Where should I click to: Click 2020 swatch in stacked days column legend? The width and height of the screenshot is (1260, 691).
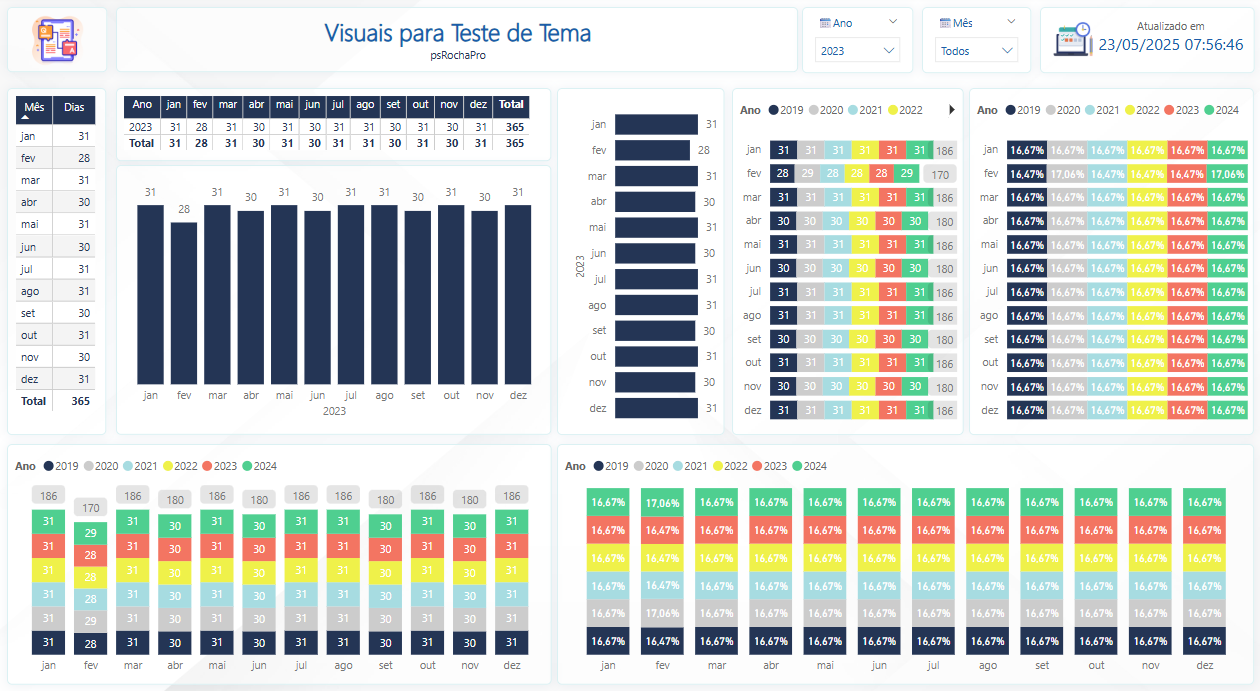click(90, 466)
